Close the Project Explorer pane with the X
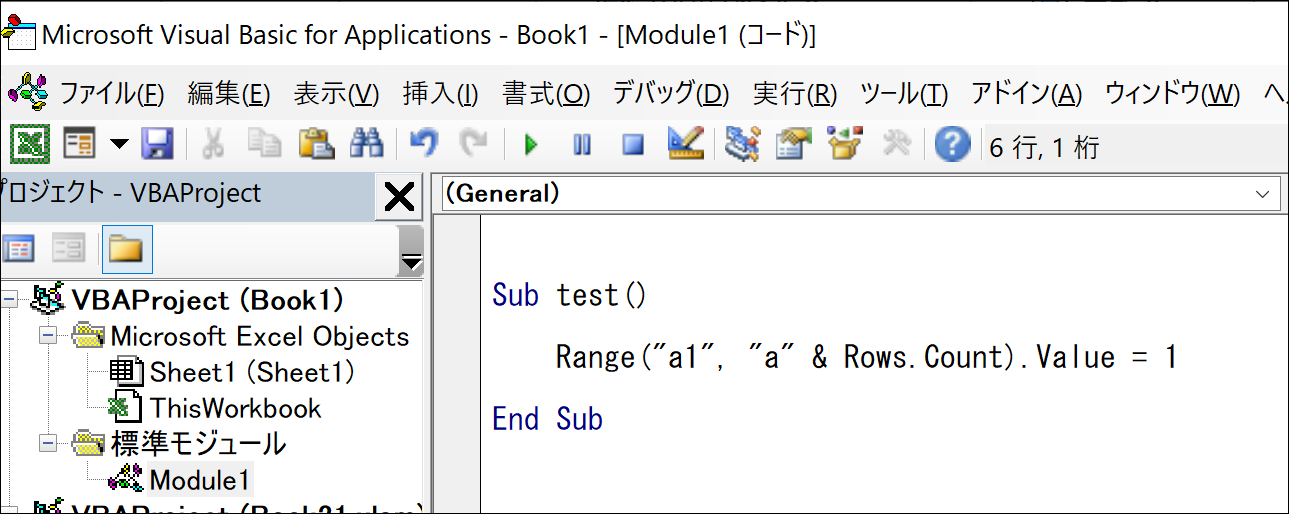This screenshot has width=1289, height=514. [399, 196]
